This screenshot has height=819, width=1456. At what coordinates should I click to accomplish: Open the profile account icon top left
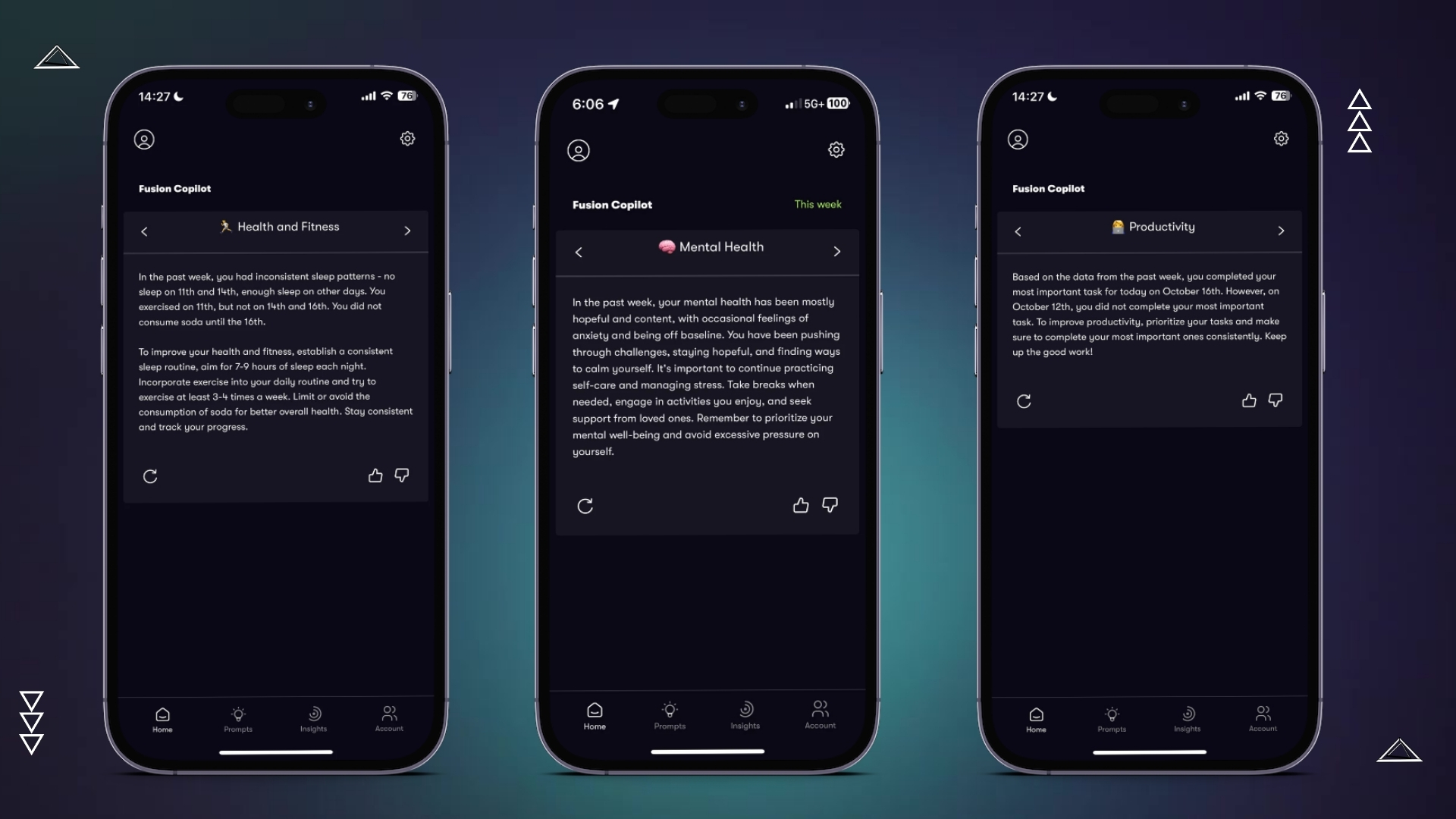144,139
